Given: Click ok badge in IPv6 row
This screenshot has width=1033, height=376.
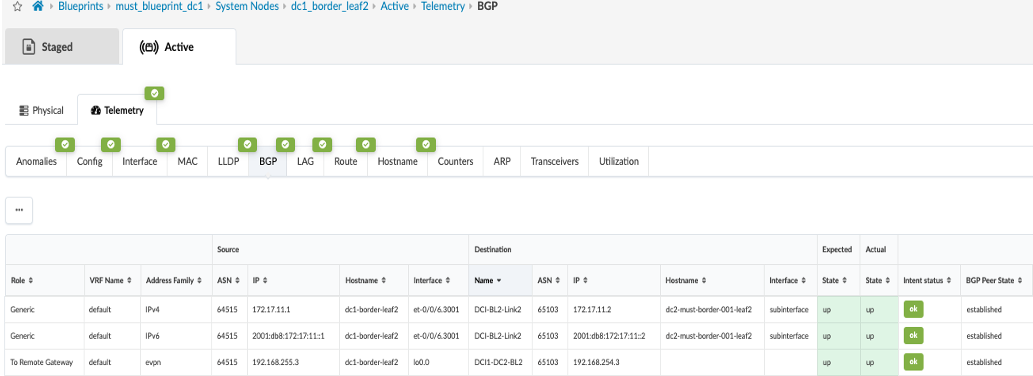Looking at the screenshot, I should click(x=913, y=335).
